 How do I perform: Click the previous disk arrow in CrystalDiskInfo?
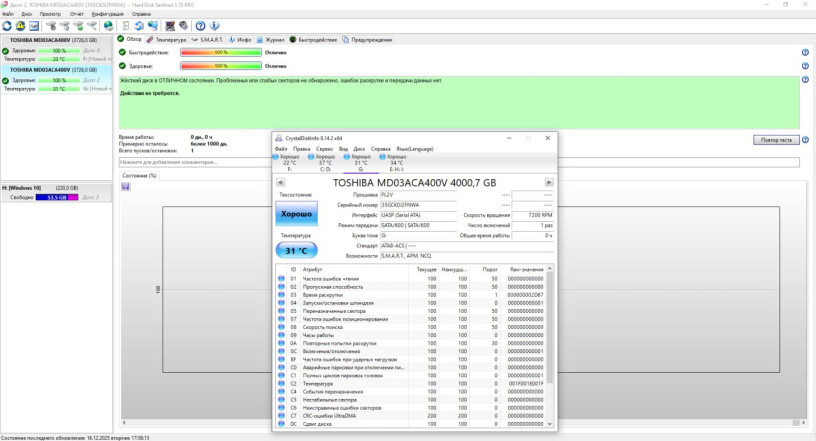point(279,182)
